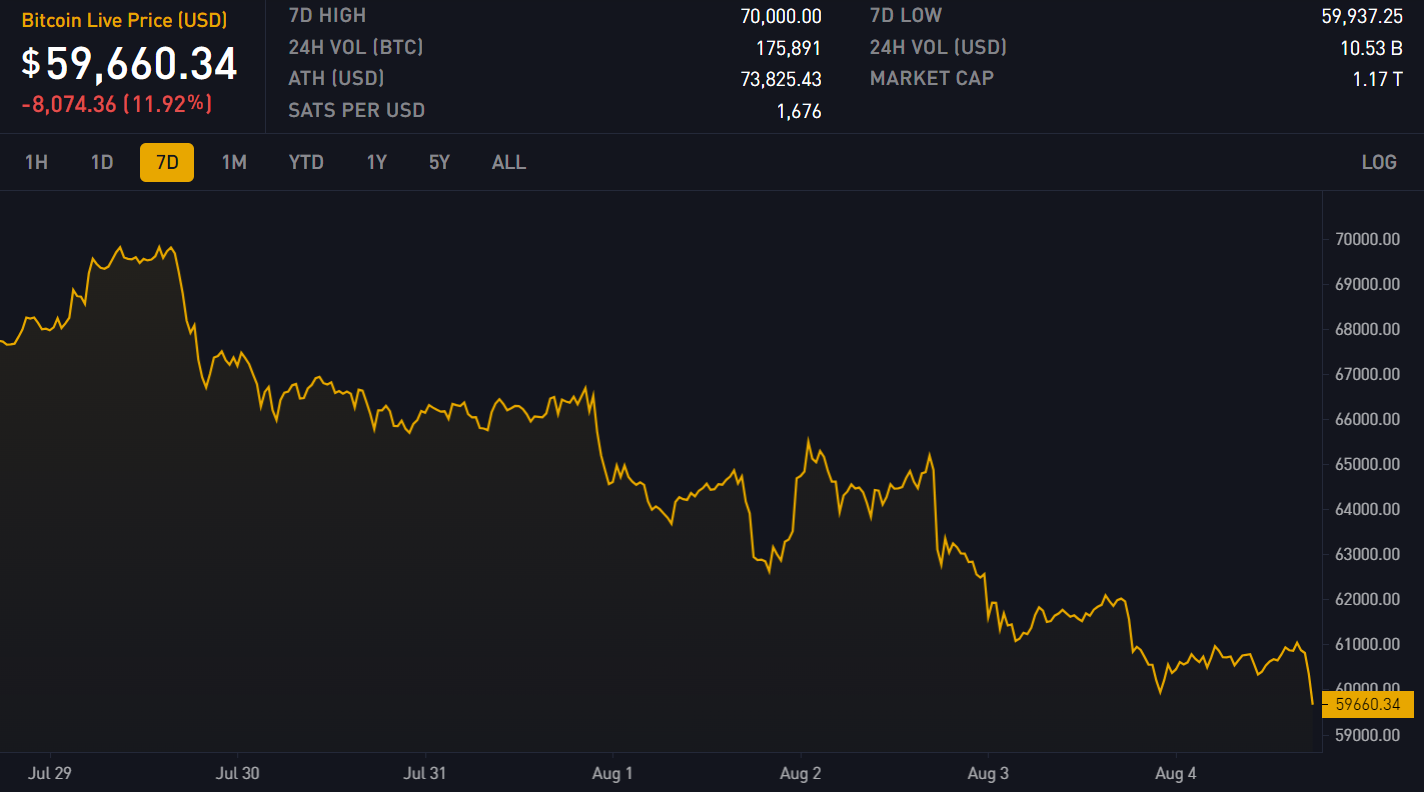Toggle LOG scale on the chart
1424x792 pixels.
[1379, 162]
